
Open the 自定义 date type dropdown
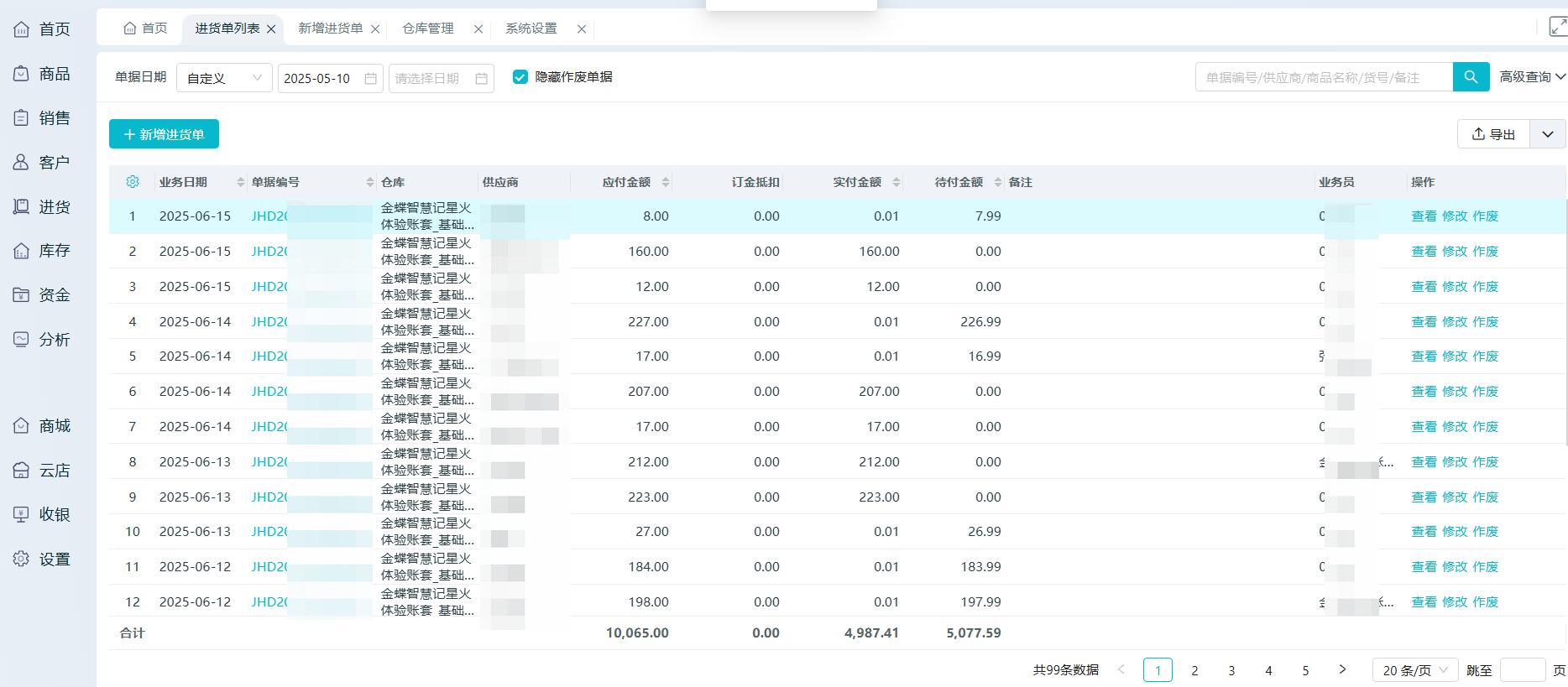pyautogui.click(x=224, y=78)
